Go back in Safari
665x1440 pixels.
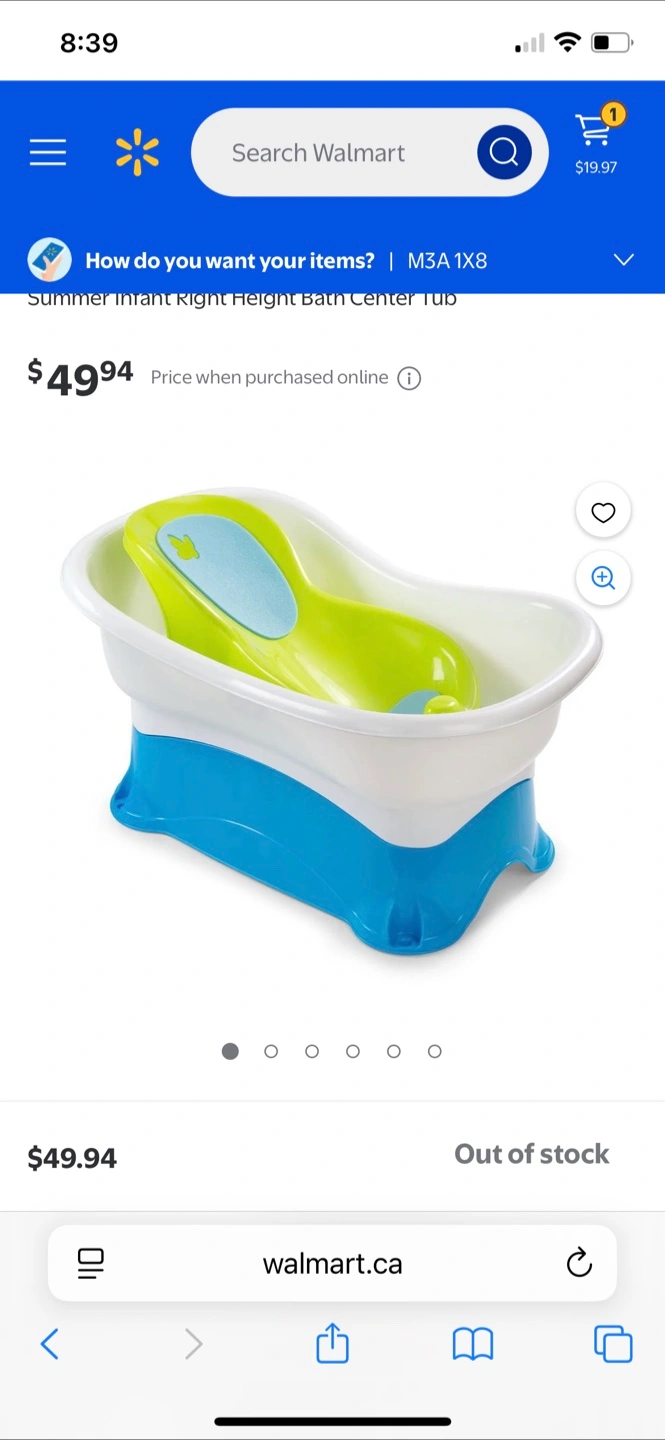tap(50, 1345)
